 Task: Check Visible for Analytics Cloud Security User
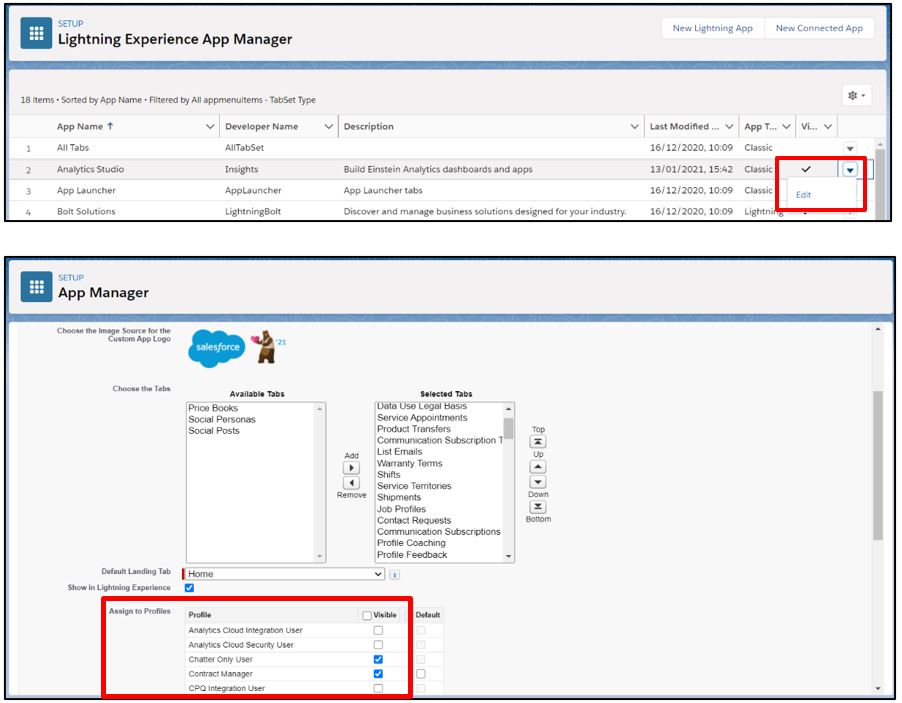click(378, 645)
